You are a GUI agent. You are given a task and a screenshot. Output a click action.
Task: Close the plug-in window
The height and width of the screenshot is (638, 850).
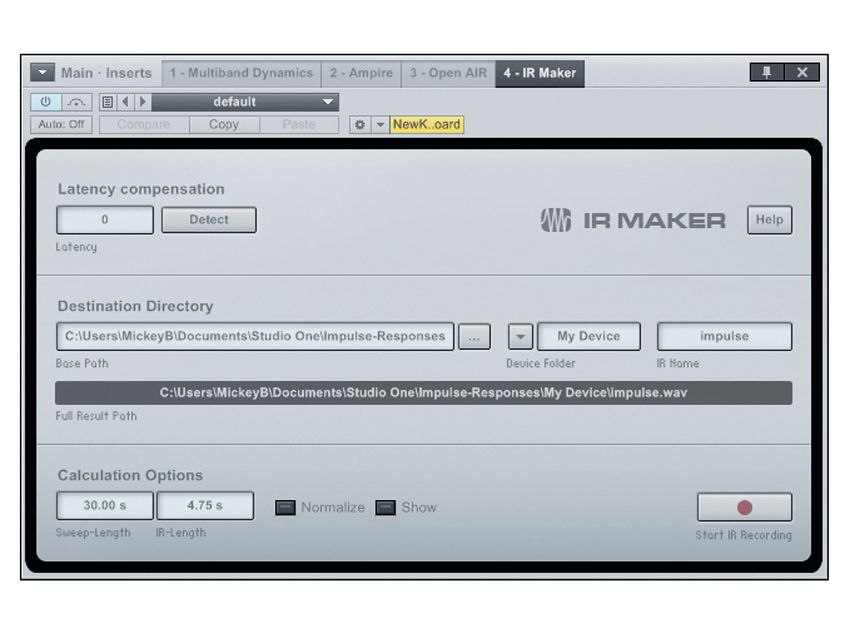coord(802,72)
